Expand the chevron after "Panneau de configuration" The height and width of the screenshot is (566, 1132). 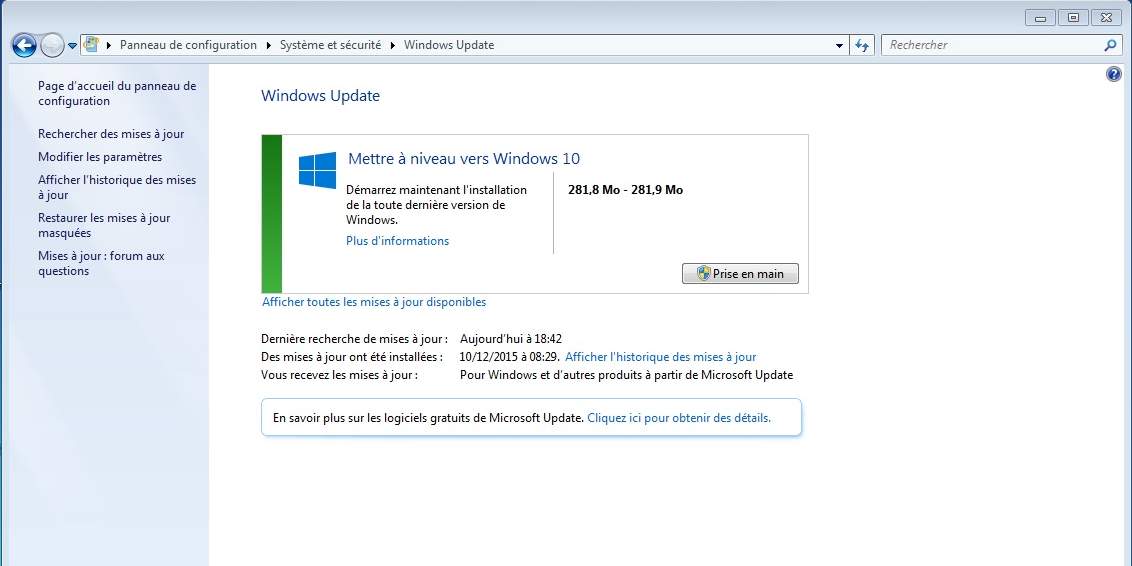pyautogui.click(x=268, y=45)
